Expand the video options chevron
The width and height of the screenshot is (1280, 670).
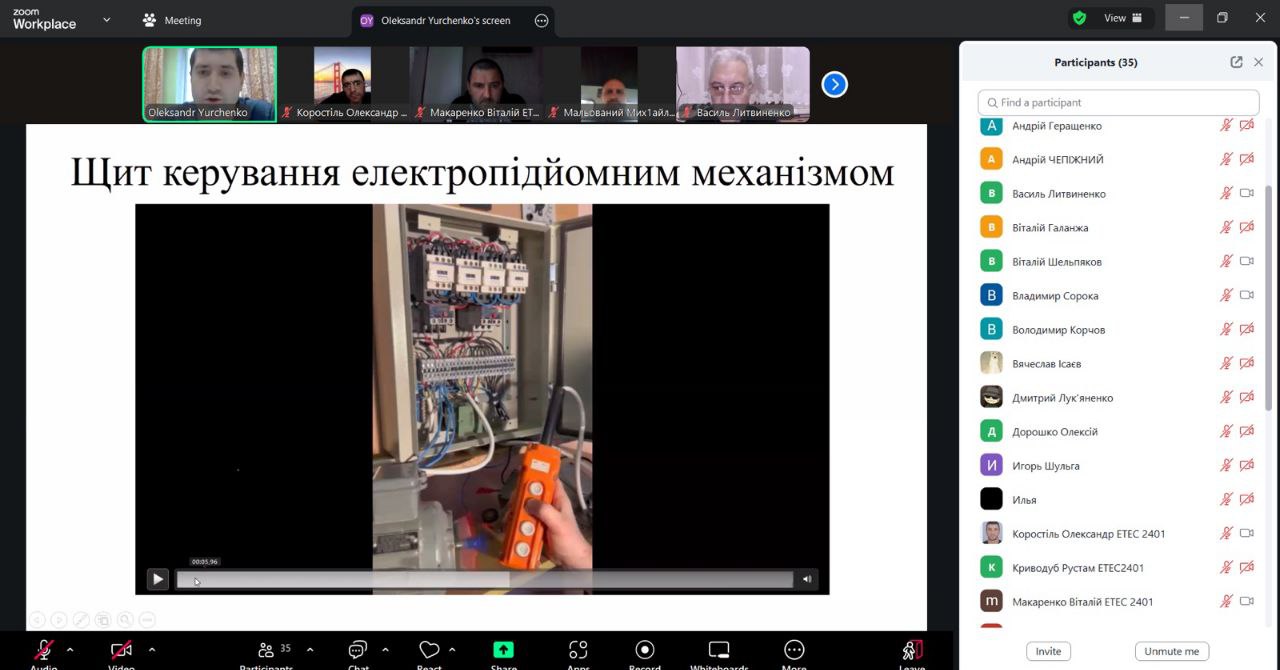tap(152, 650)
